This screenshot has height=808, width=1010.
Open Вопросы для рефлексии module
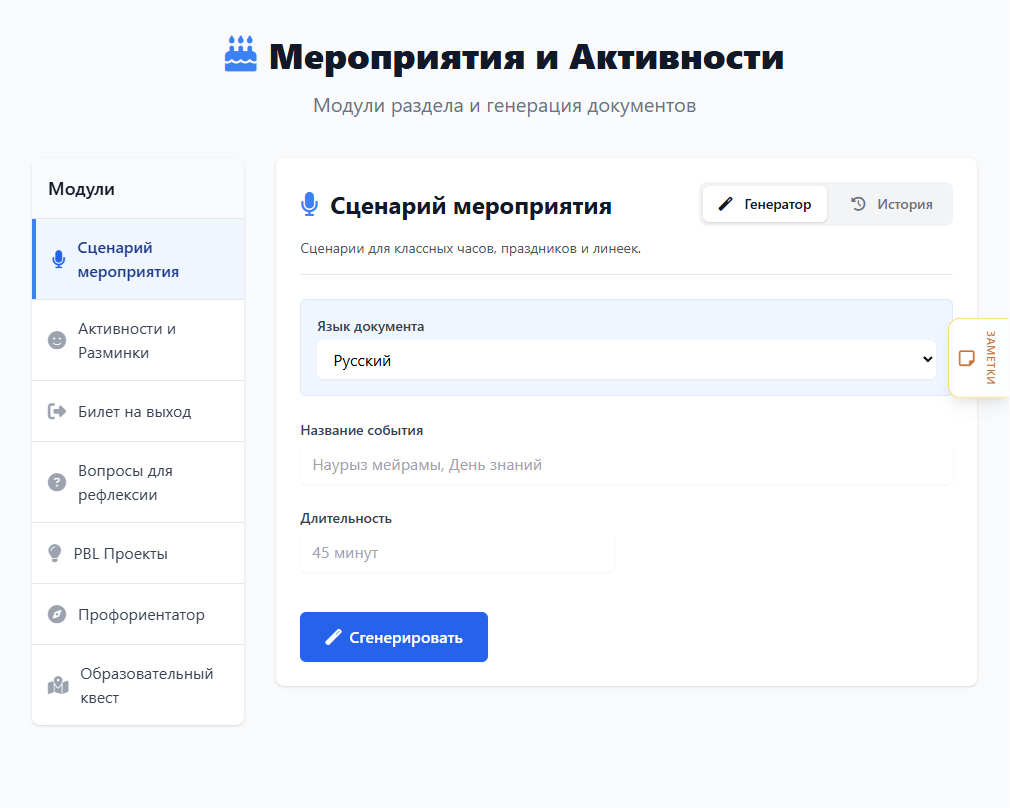138,482
